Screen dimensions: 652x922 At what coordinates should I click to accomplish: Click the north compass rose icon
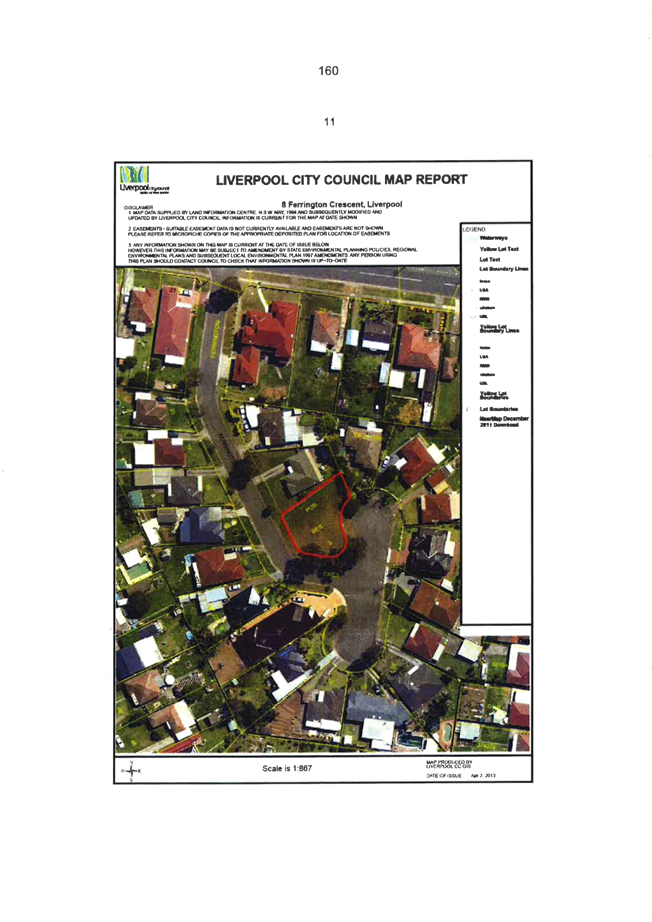[131, 770]
